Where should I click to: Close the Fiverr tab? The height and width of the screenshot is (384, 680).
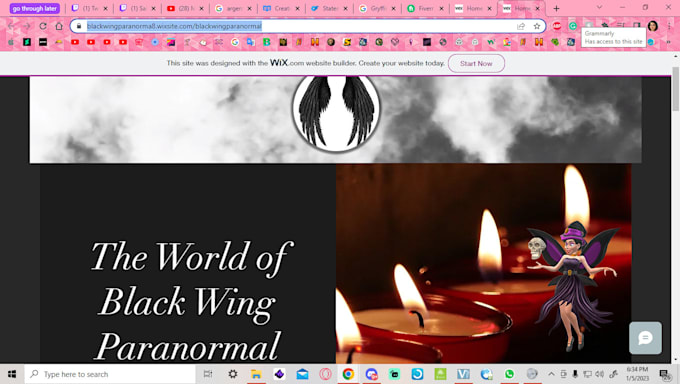(x=441, y=8)
